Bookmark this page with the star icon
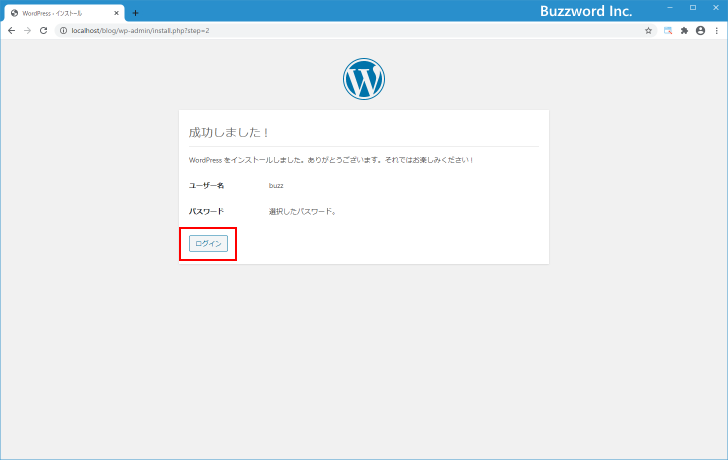The image size is (728, 460). pos(648,31)
